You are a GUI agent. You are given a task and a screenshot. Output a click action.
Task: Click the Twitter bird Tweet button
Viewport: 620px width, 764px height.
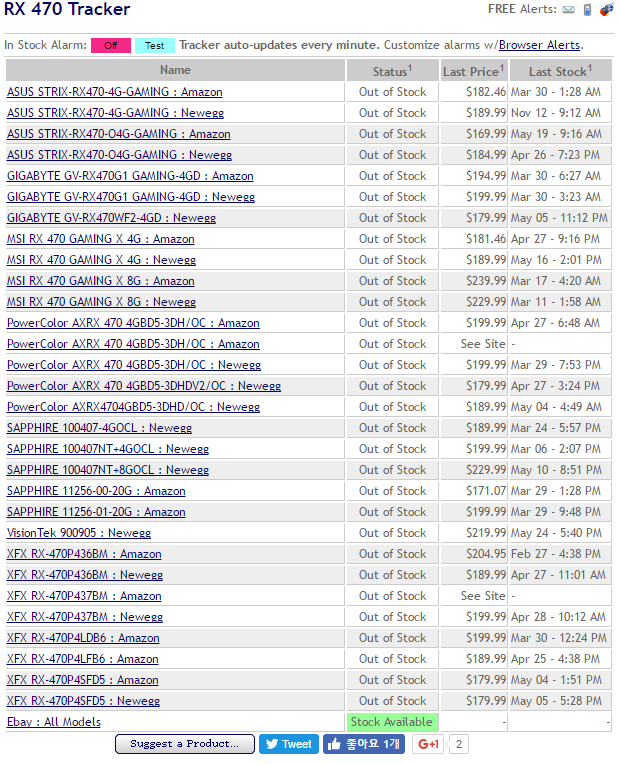pyautogui.click(x=289, y=744)
